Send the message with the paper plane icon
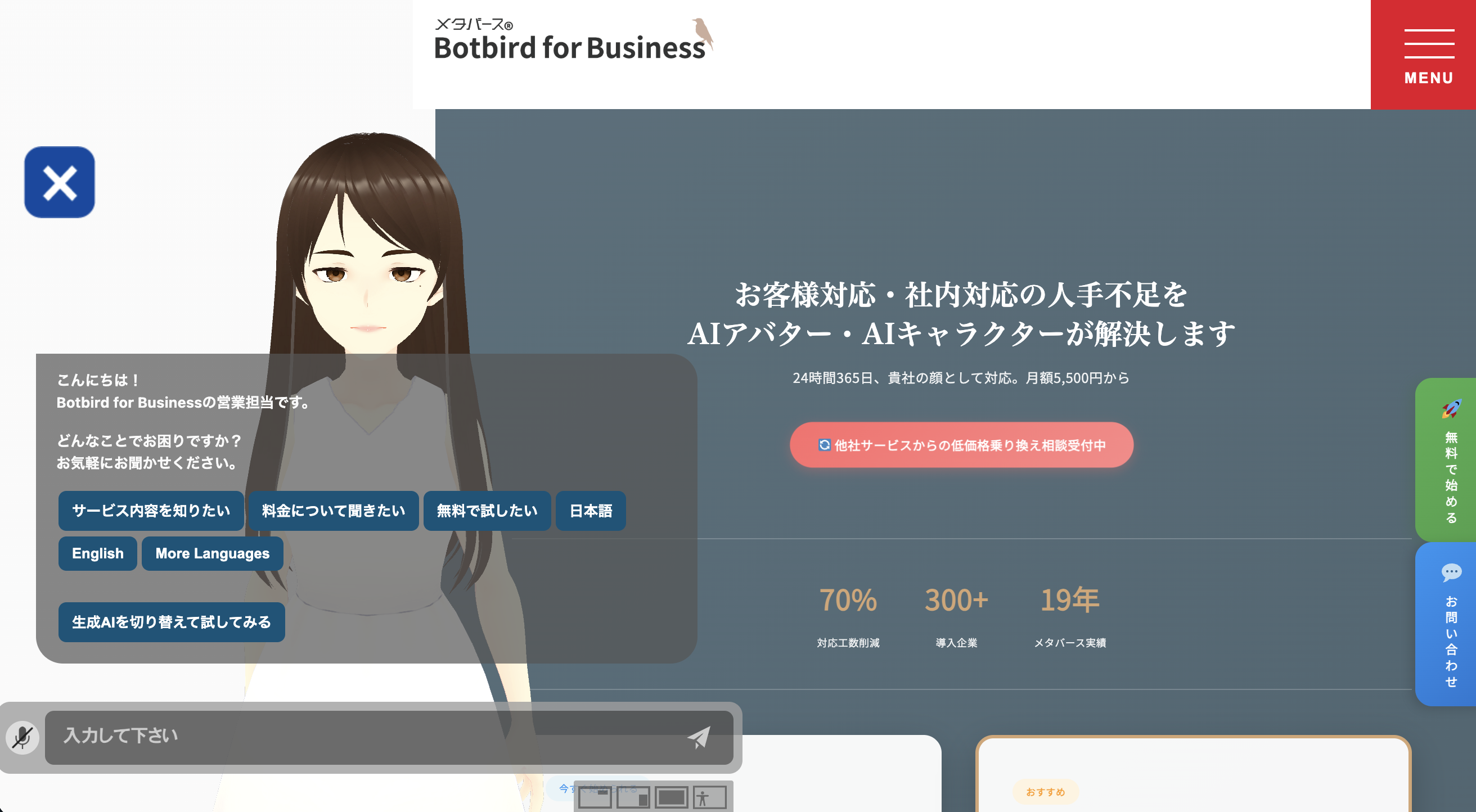1476x812 pixels. pos(700,738)
